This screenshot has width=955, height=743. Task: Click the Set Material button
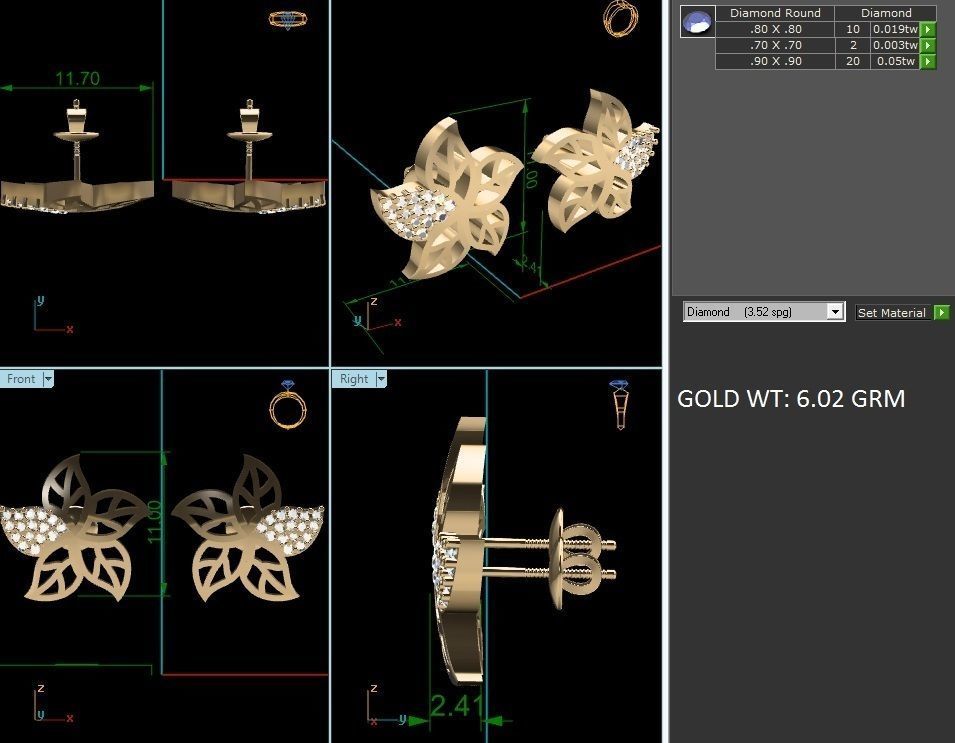pos(892,312)
